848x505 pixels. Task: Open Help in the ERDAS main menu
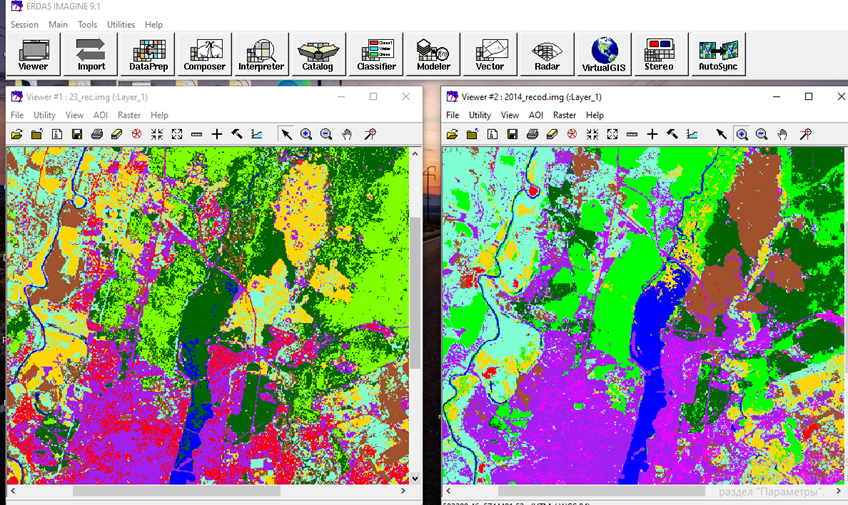tap(154, 24)
